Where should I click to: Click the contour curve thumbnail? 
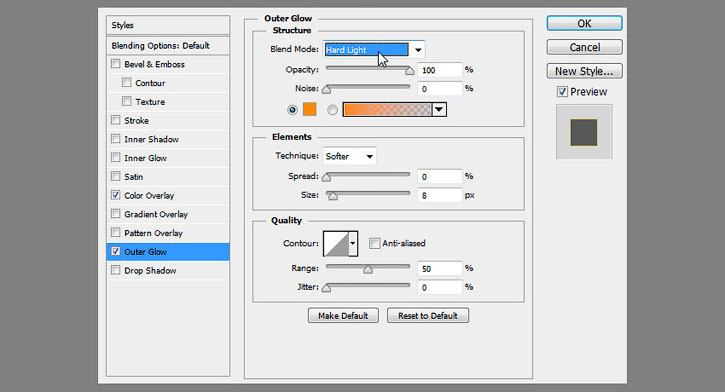pyautogui.click(x=336, y=244)
